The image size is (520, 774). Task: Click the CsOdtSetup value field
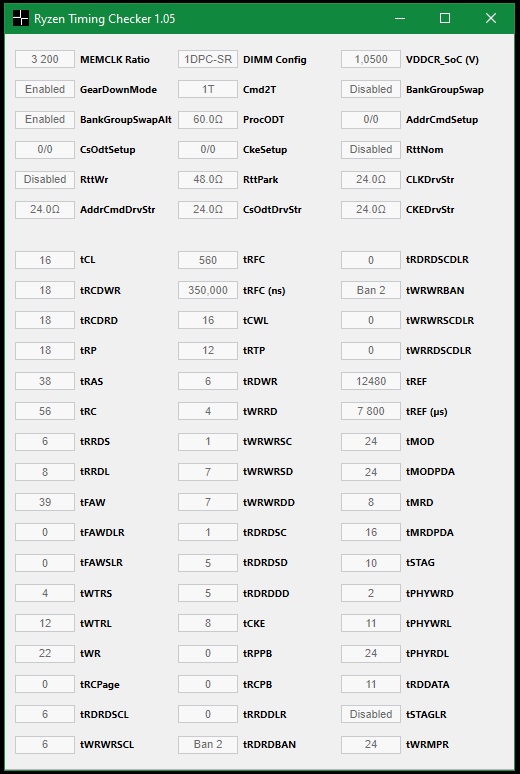(45, 150)
